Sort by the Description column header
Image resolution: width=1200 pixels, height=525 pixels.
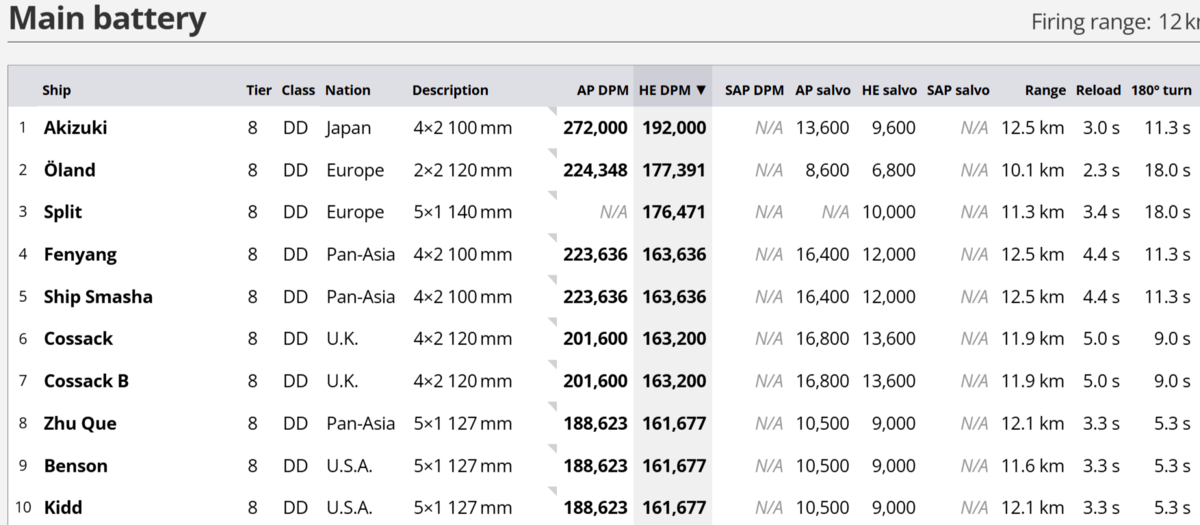(x=450, y=90)
